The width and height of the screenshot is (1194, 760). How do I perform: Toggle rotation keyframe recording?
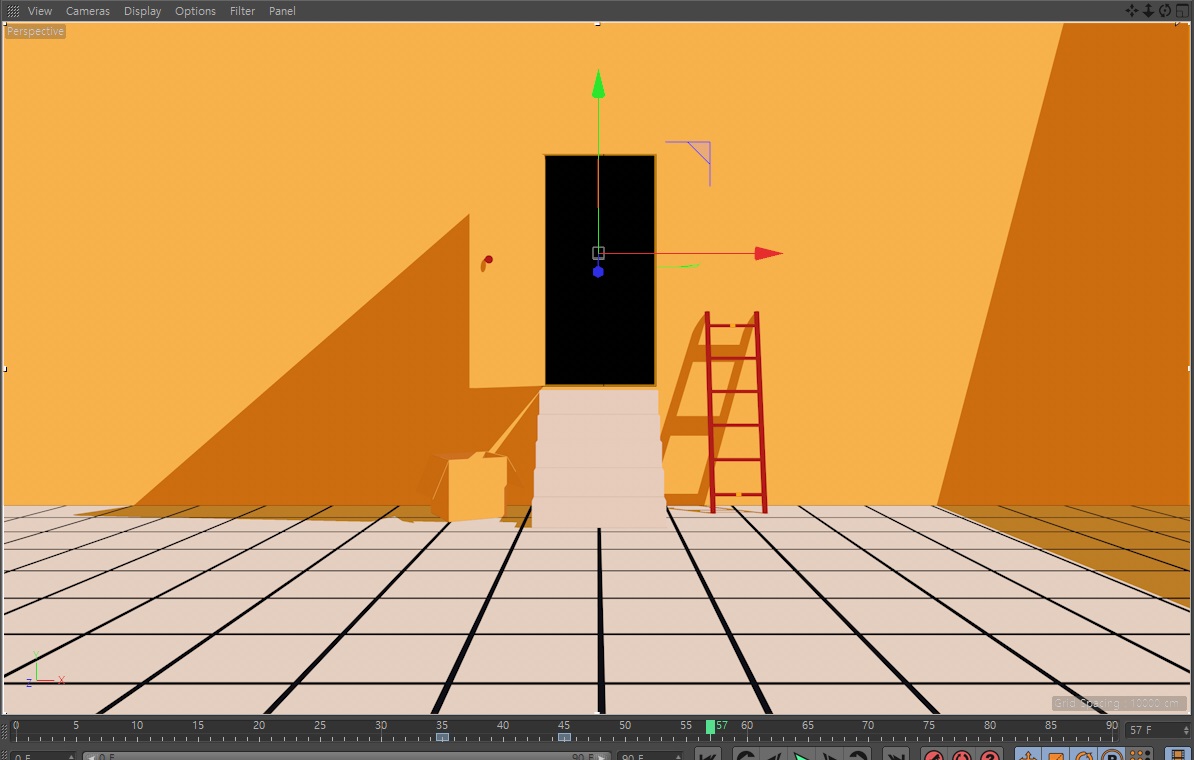[1083, 756]
